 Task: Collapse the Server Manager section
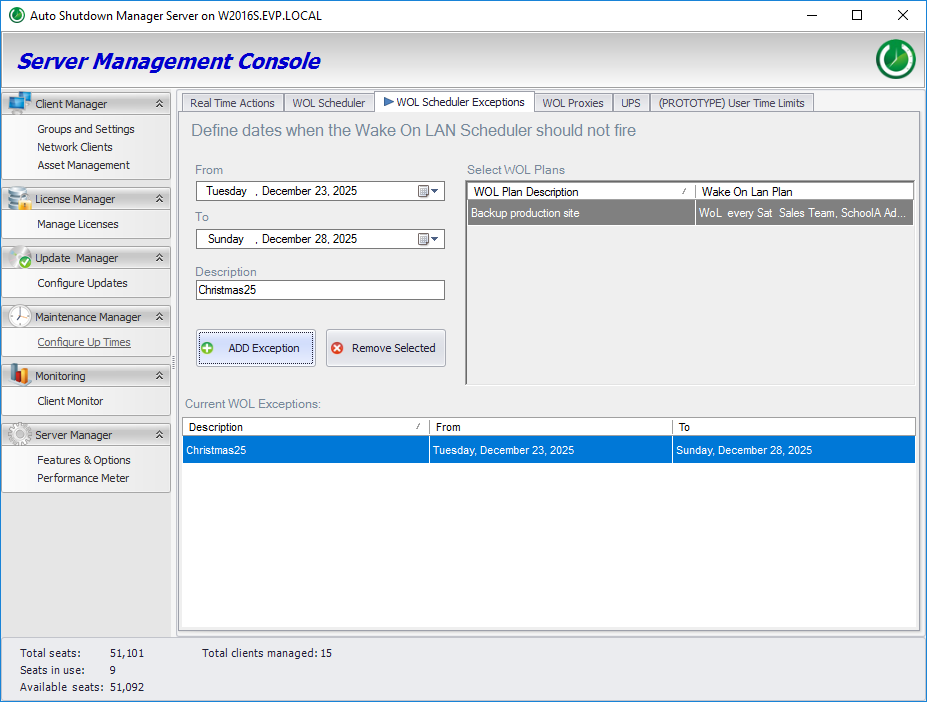tap(158, 435)
